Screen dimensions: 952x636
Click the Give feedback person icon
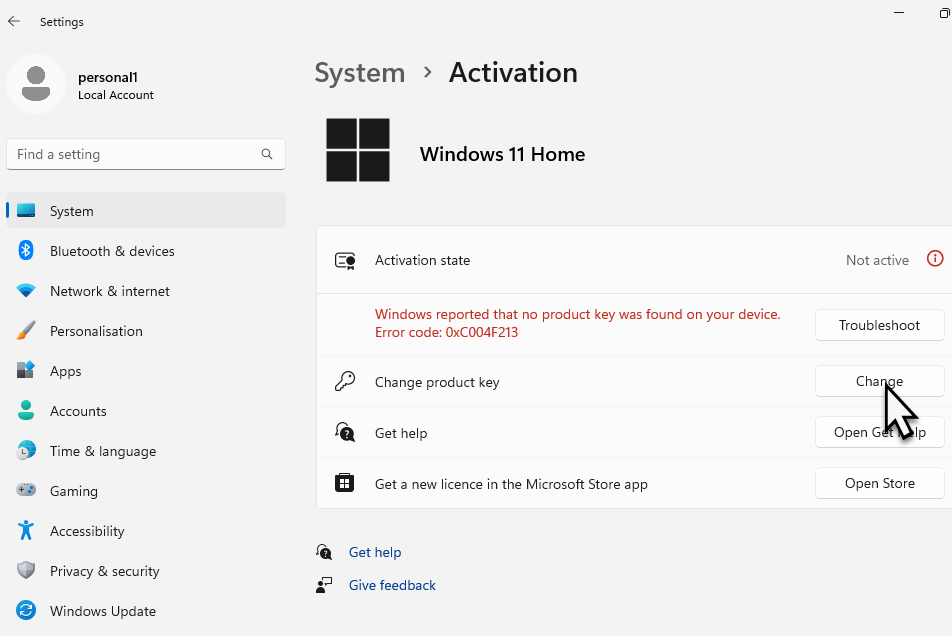pyautogui.click(x=324, y=585)
